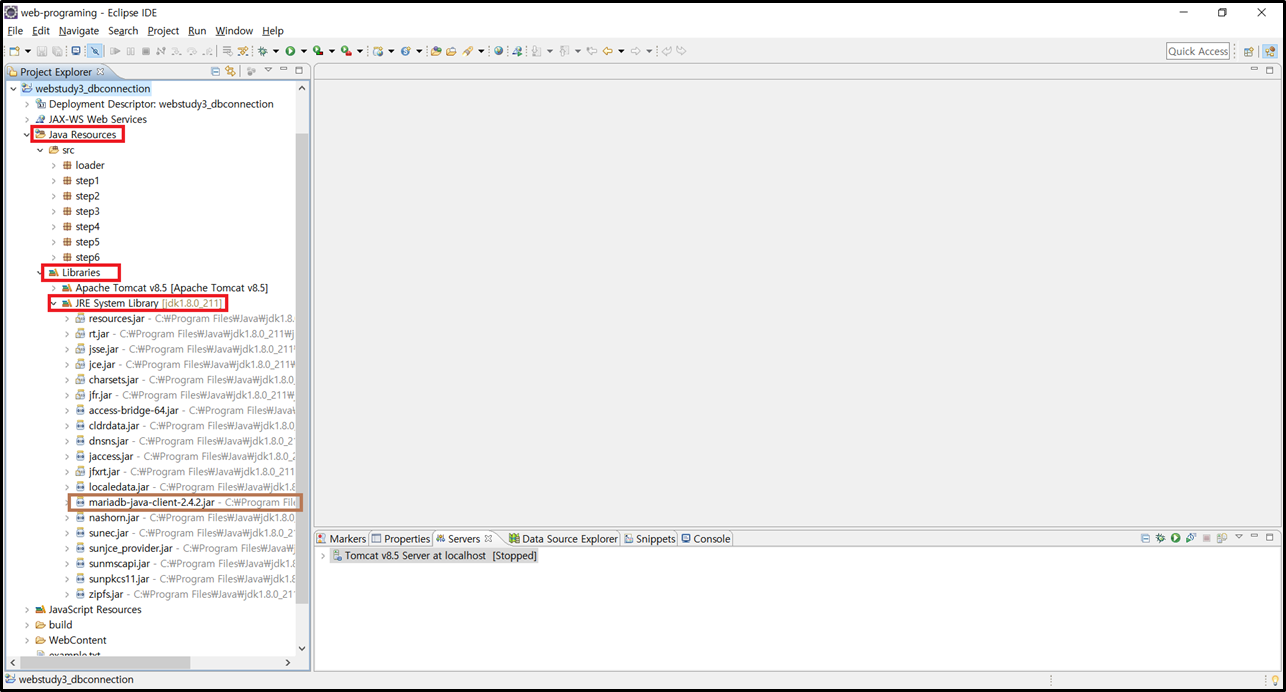Switch to the Snippets tab

(x=649, y=539)
